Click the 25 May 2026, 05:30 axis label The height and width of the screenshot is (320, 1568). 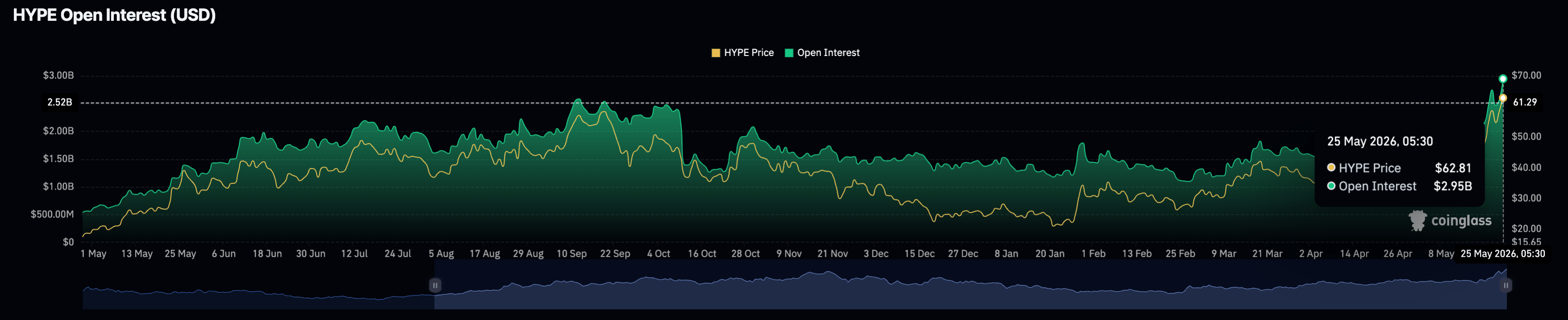point(1503,254)
